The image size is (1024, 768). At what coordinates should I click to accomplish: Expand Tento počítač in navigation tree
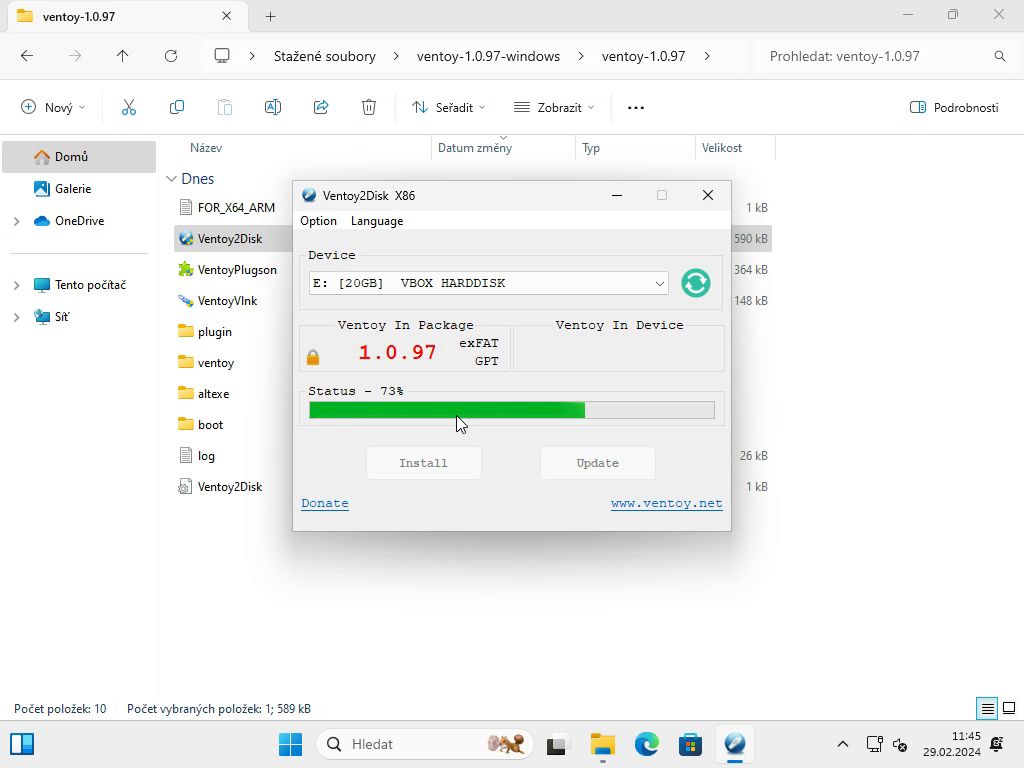[16, 285]
